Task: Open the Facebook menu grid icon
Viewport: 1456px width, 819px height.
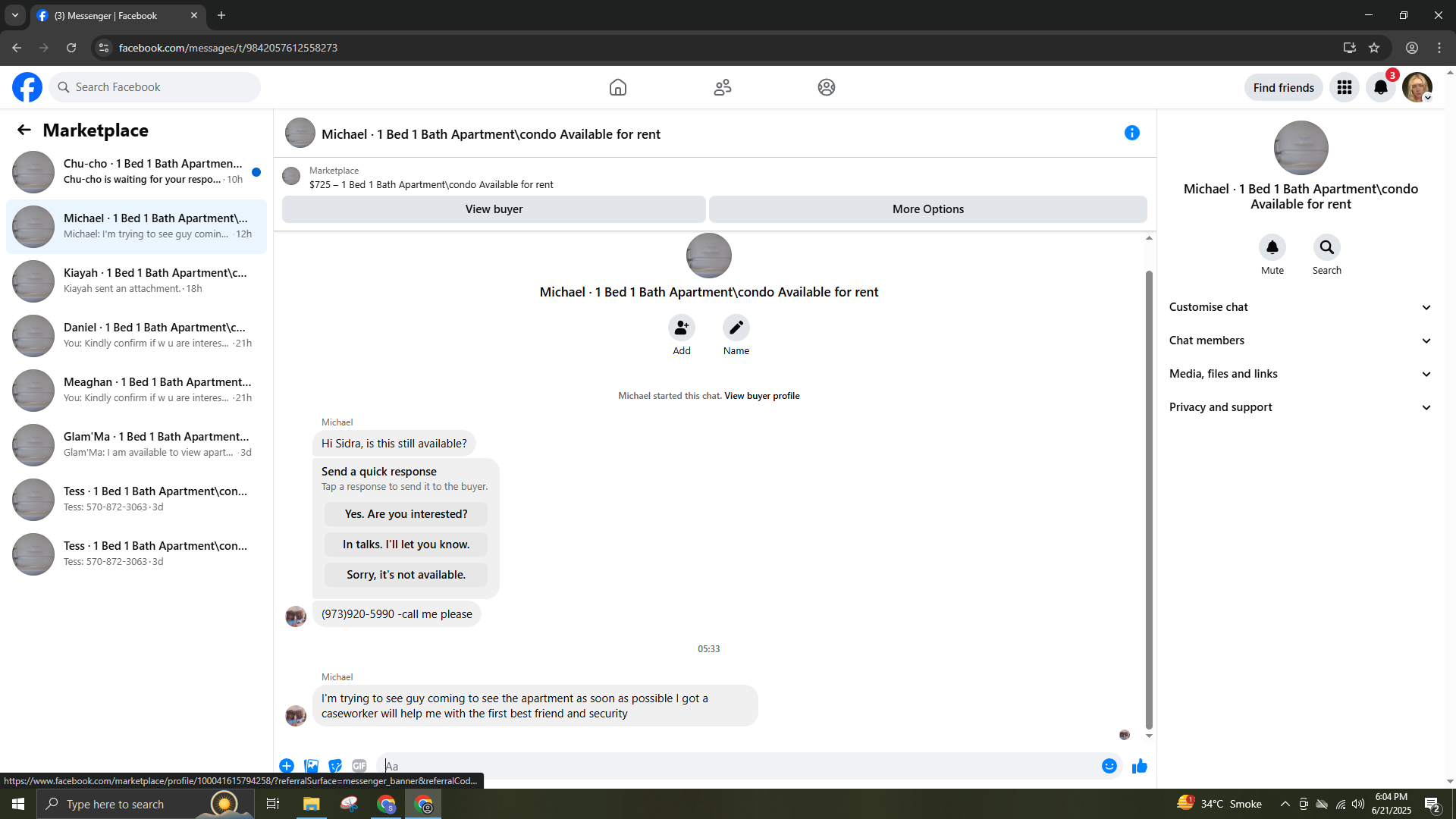Action: point(1344,87)
